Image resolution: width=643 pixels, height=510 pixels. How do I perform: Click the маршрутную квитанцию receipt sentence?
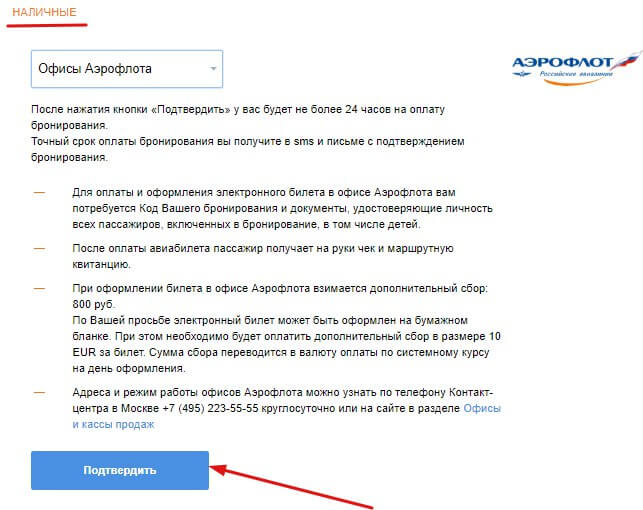(263, 256)
